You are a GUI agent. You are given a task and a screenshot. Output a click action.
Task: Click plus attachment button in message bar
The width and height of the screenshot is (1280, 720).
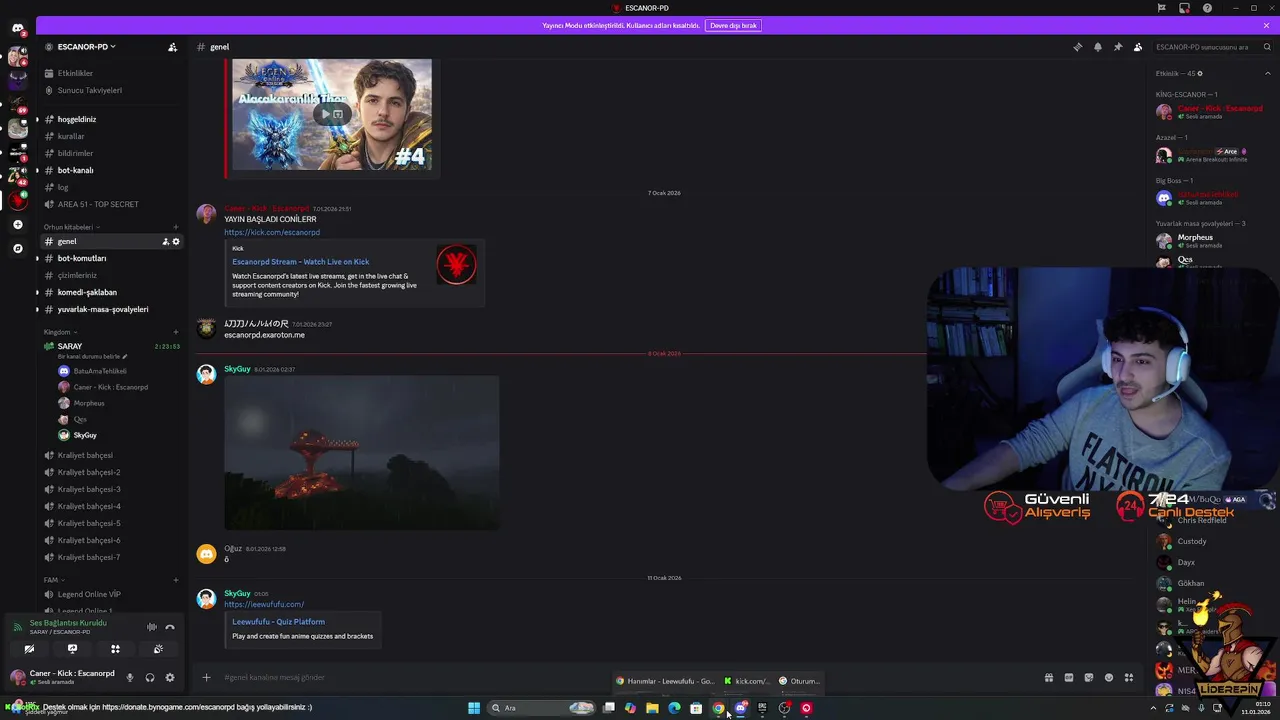pos(206,677)
